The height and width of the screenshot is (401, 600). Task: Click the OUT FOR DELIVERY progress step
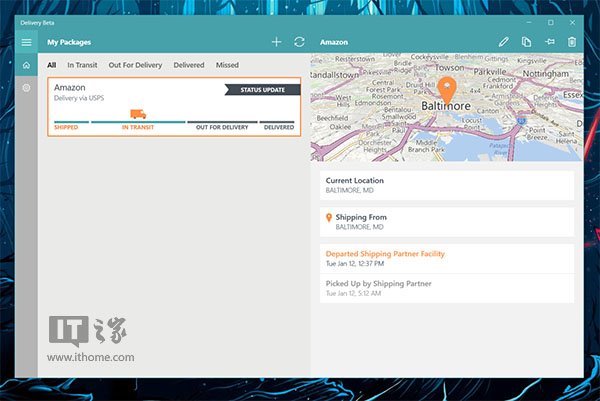222,127
